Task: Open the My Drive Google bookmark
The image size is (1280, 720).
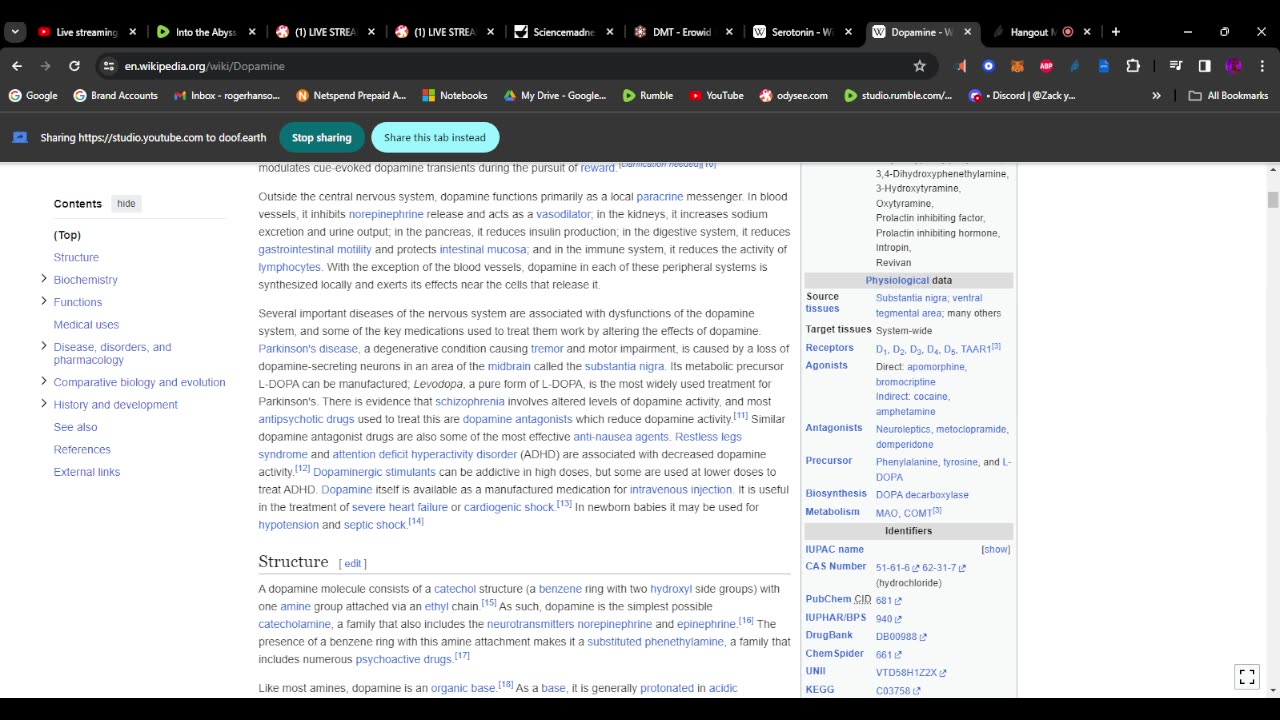Action: click(x=555, y=96)
